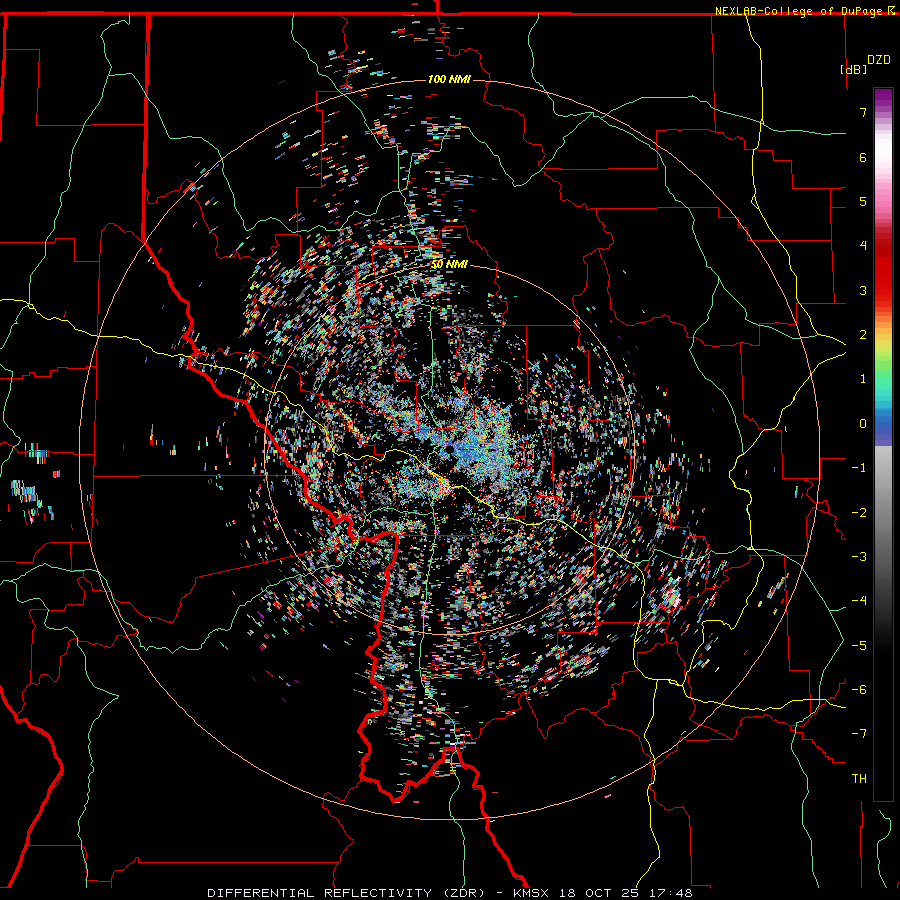Click the 50 NMI range ring label
The height and width of the screenshot is (900, 900).
(x=449, y=265)
